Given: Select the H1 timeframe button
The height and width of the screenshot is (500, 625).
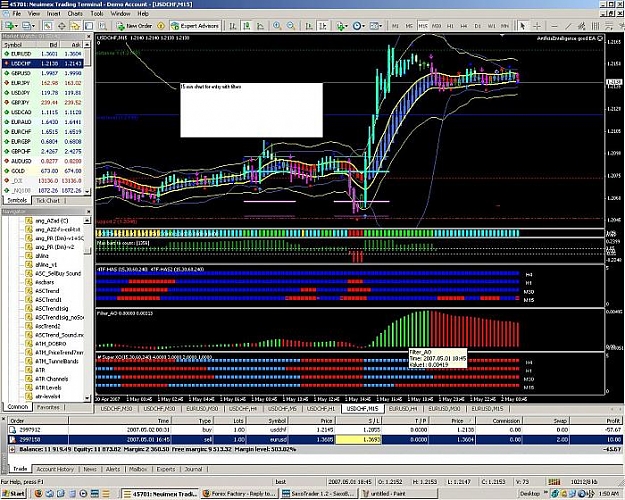Looking at the screenshot, I should coord(450,26).
